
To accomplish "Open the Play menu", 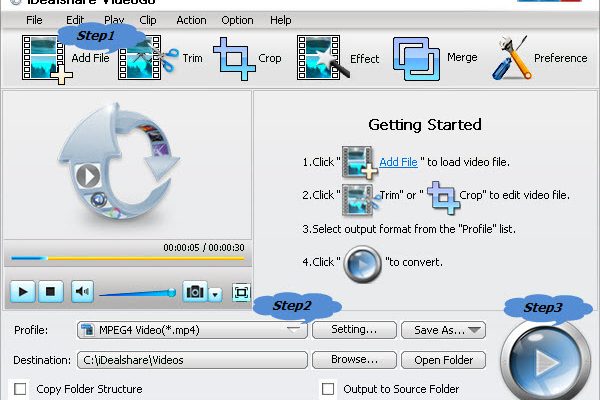I will coord(114,20).
